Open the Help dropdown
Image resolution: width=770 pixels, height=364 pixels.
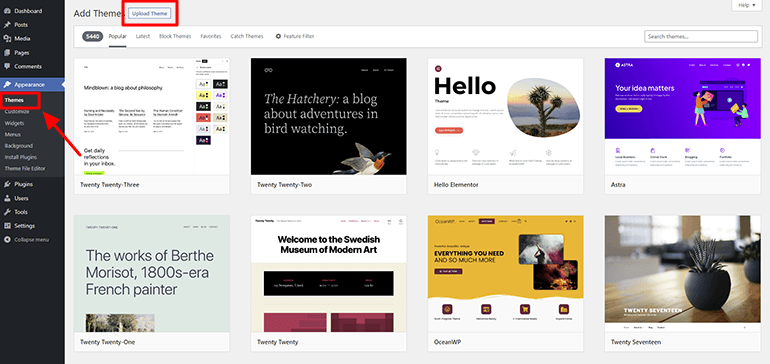tap(746, 5)
